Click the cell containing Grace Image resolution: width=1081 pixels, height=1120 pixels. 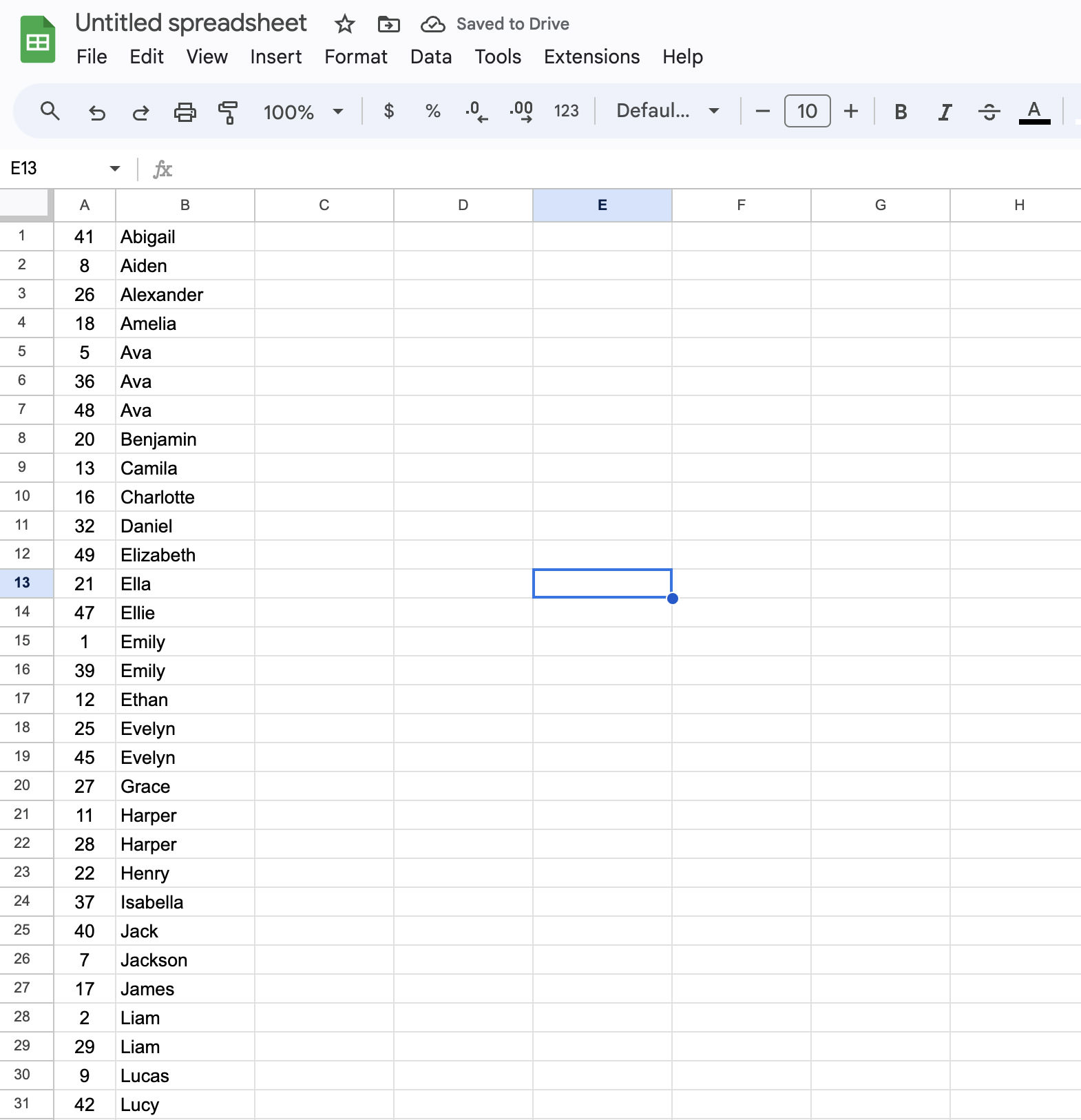(185, 787)
